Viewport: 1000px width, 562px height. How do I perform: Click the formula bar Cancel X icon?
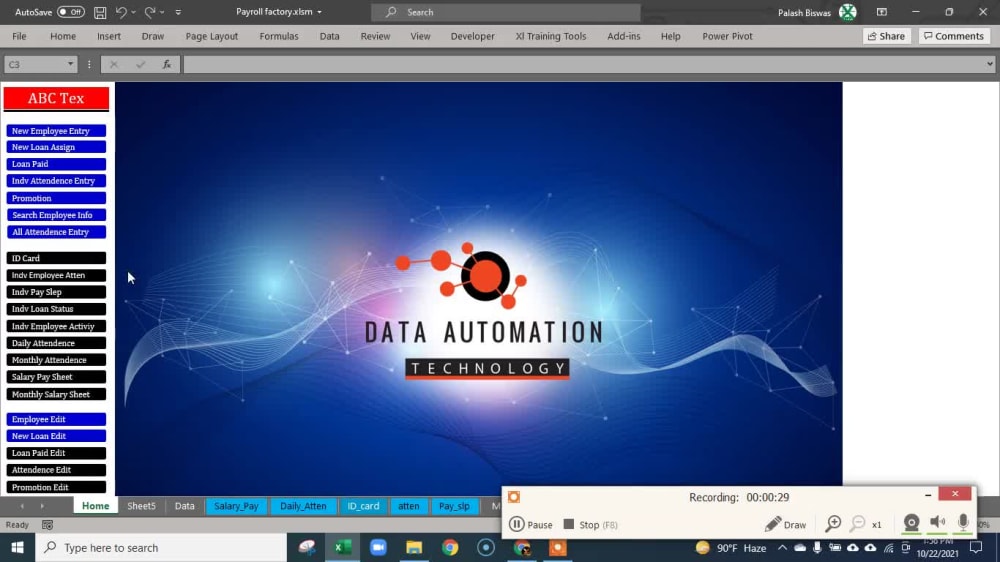[x=114, y=64]
